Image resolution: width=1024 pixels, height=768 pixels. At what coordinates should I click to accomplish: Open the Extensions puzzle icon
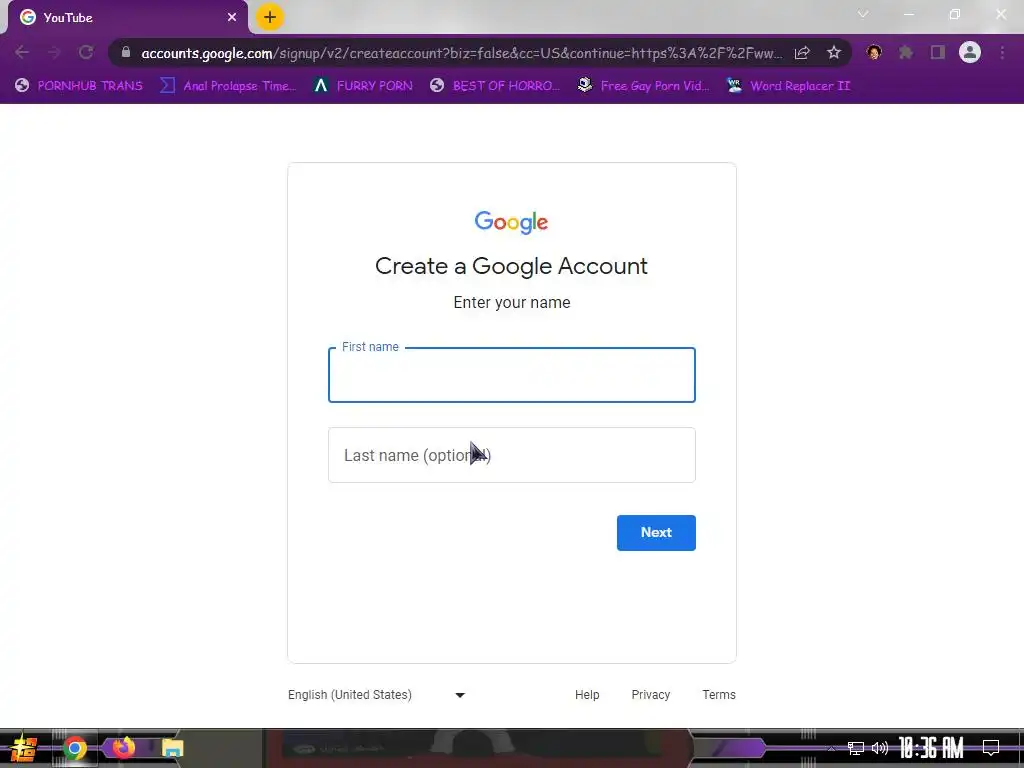(x=906, y=52)
